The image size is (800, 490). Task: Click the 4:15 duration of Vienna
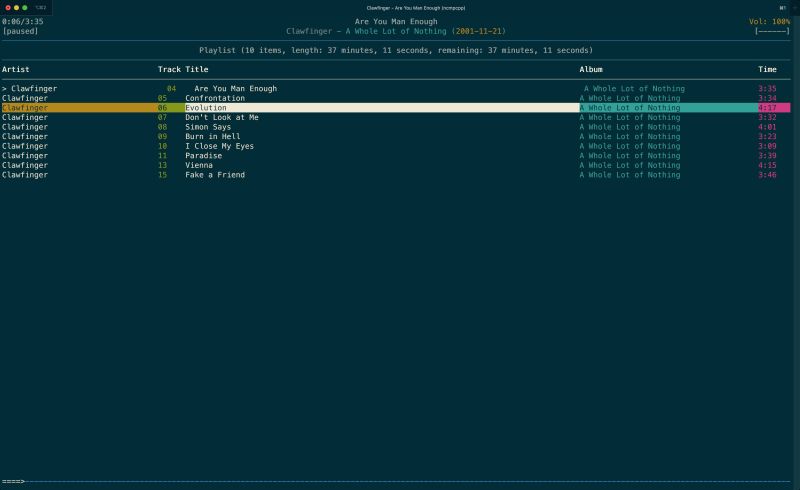(x=767, y=165)
